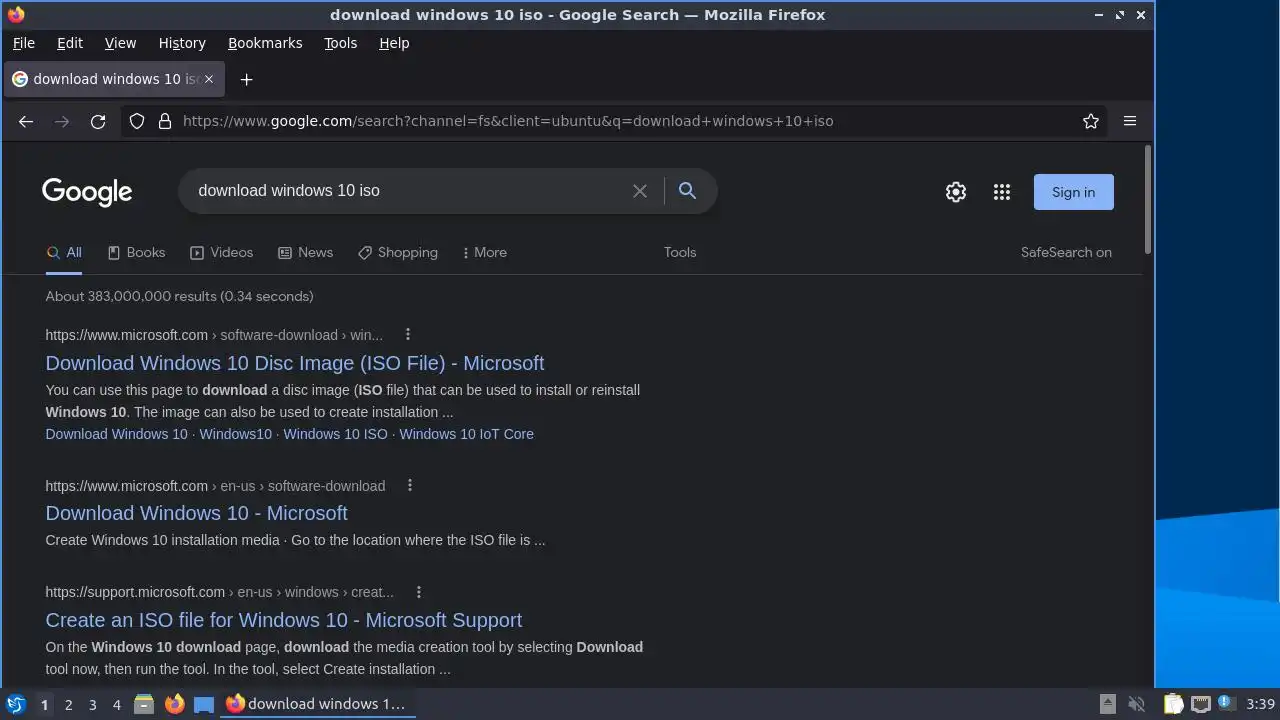
Task: Click the Sign in button
Action: click(x=1073, y=192)
